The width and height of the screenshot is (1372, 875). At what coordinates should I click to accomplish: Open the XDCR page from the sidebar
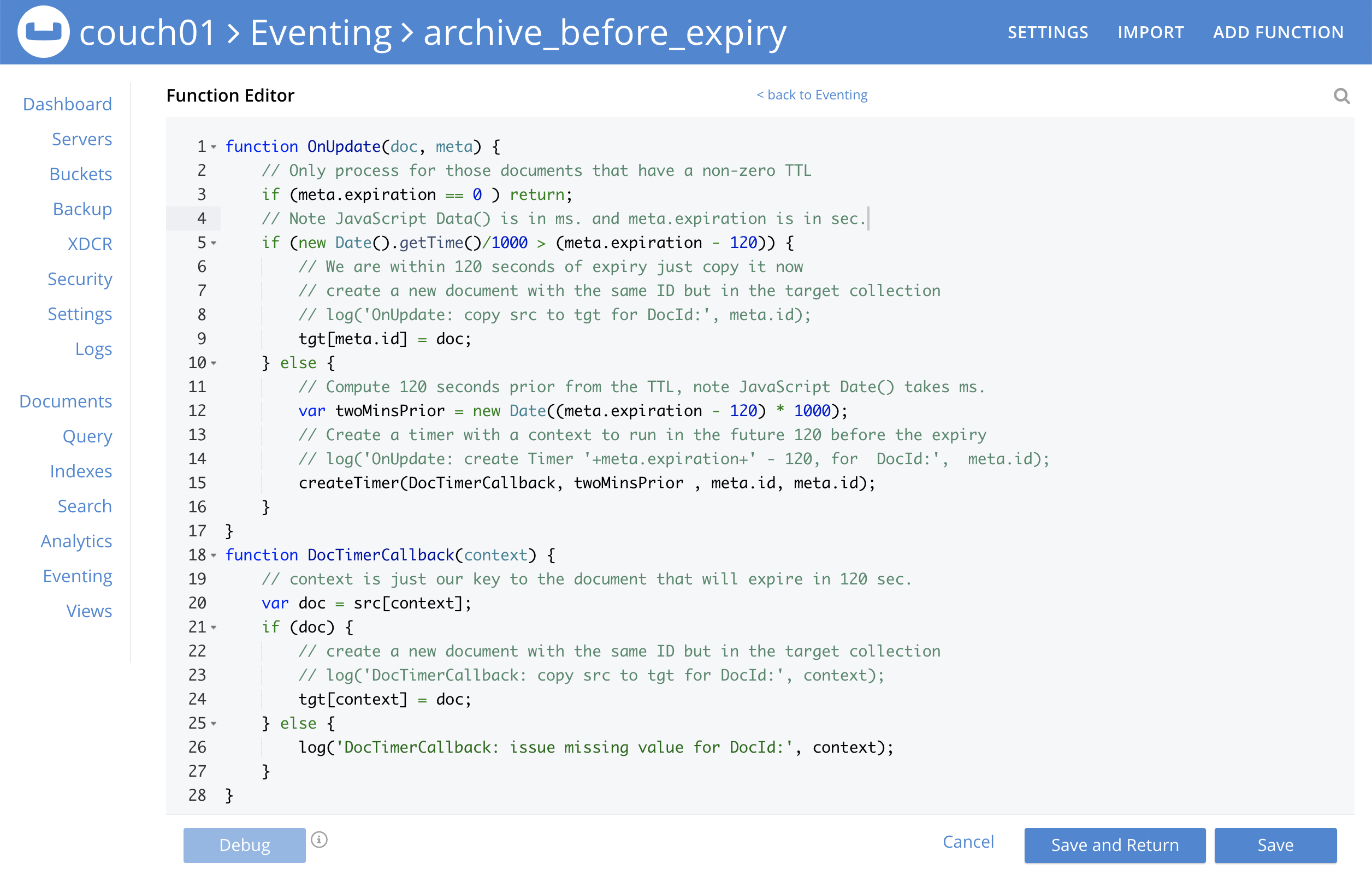pos(90,244)
